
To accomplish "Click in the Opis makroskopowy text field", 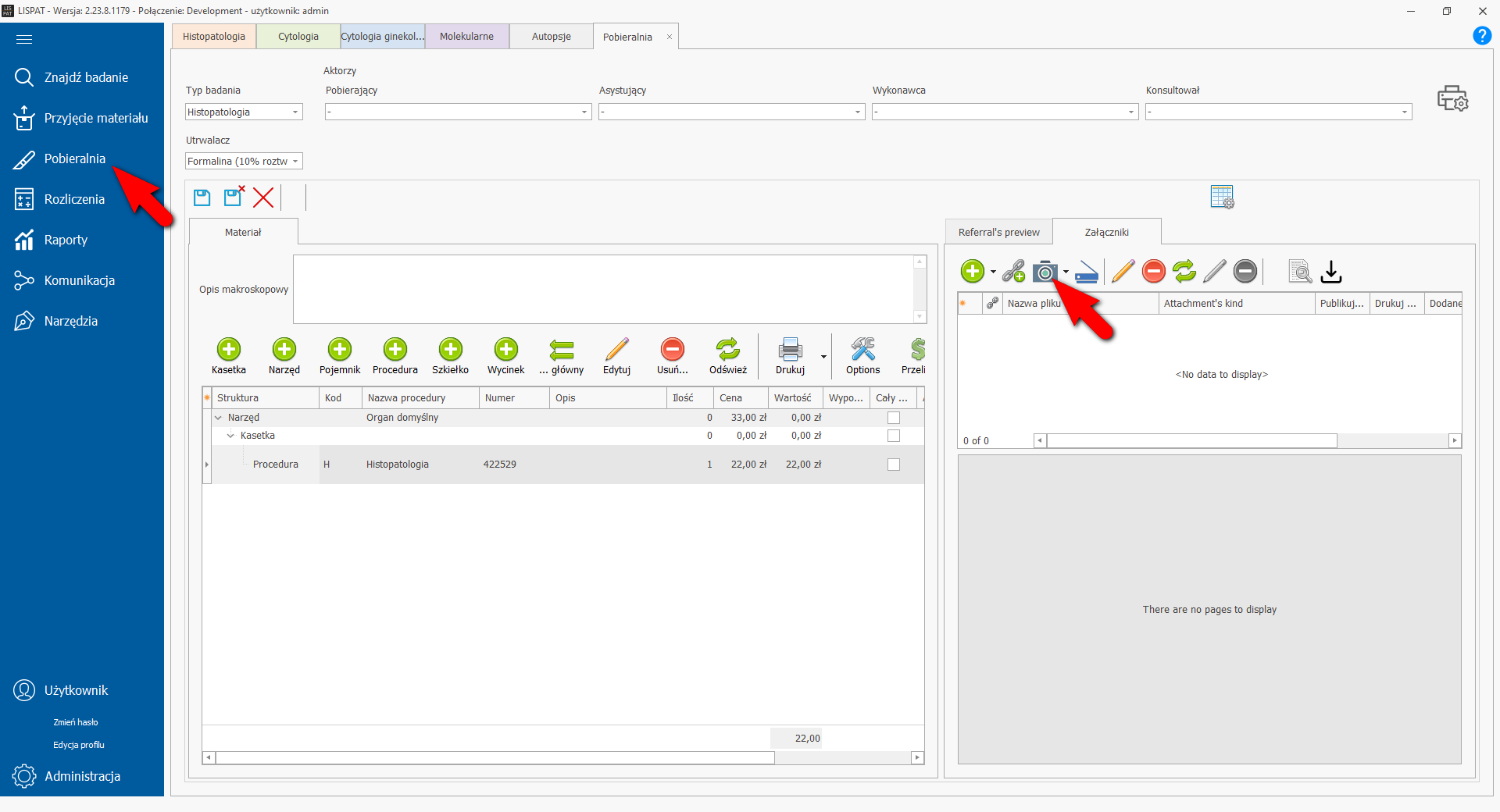I will 602,289.
